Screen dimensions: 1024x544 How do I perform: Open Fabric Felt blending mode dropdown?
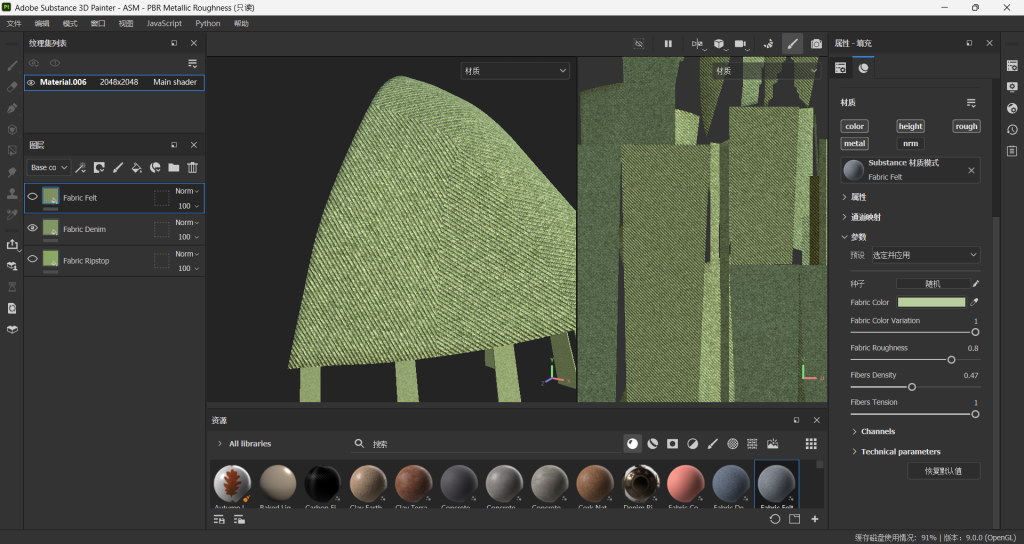click(x=187, y=191)
